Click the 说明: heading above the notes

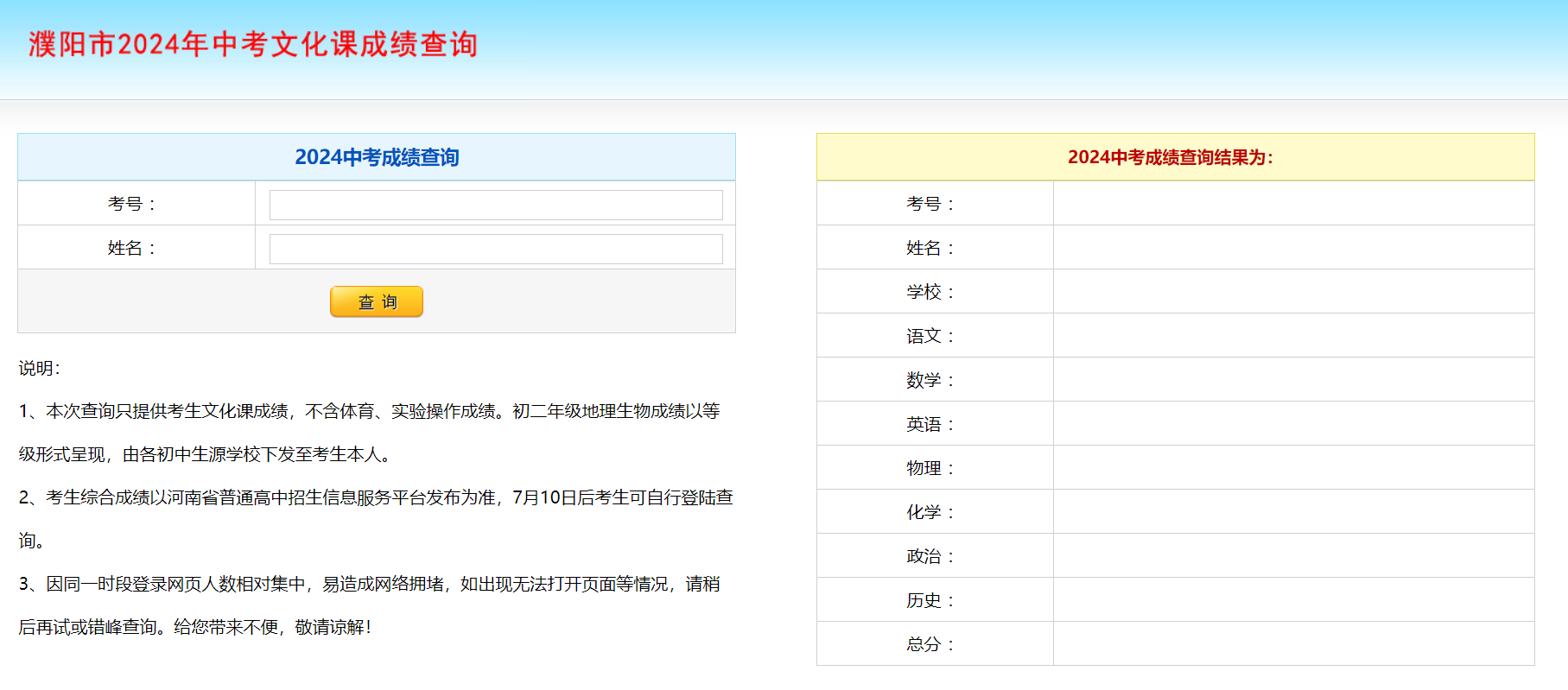coord(40,368)
